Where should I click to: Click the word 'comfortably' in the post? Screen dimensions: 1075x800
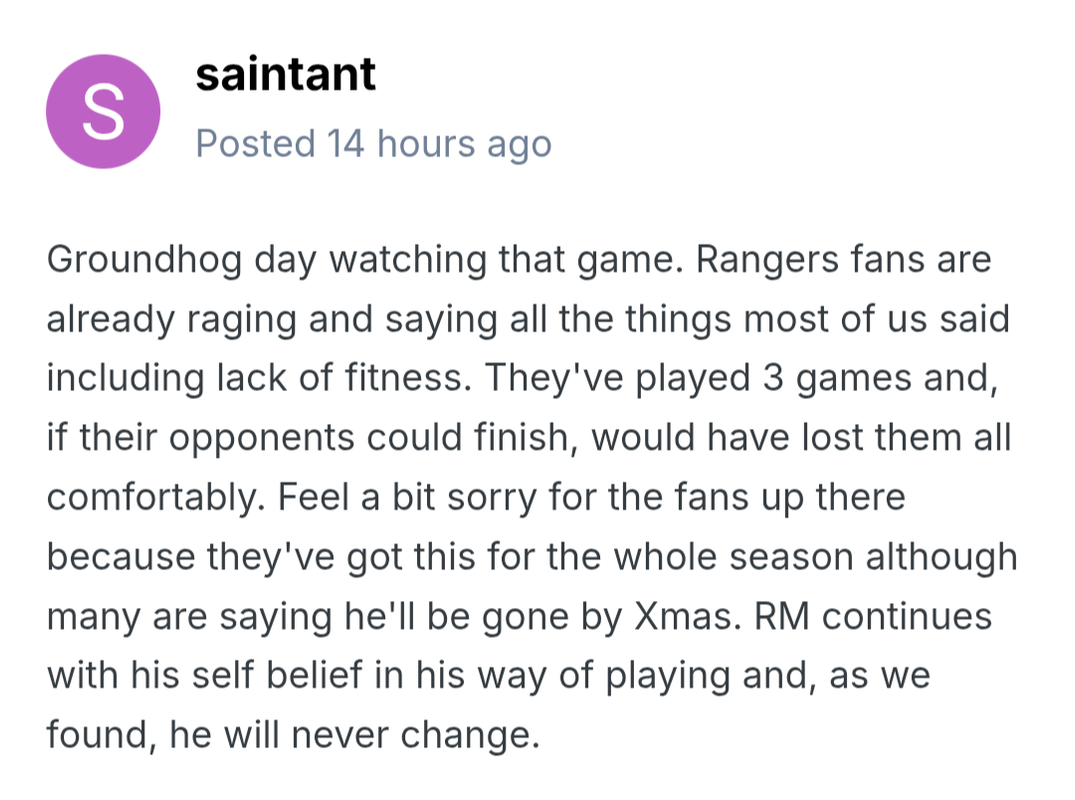[154, 497]
